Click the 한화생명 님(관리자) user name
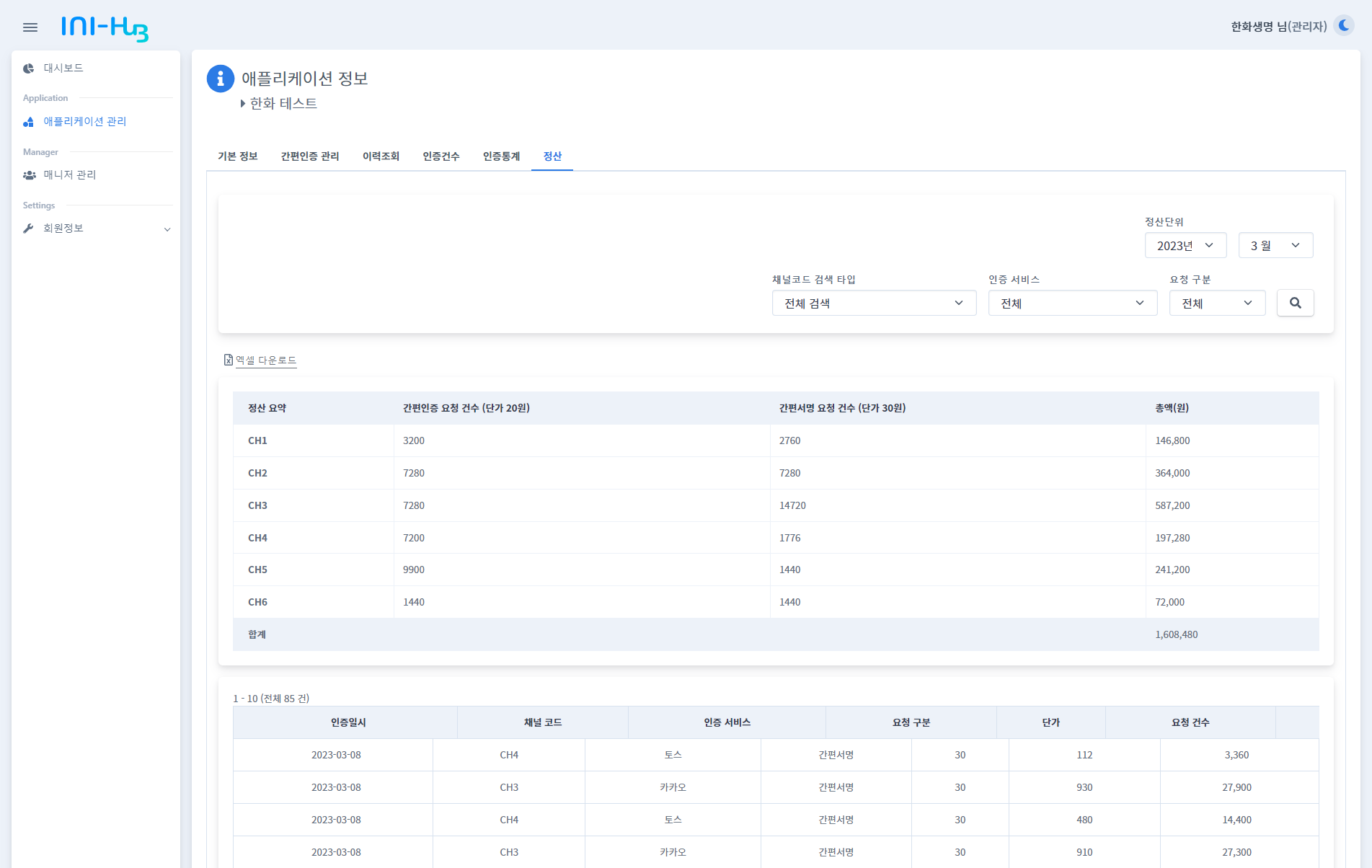1372x868 pixels. click(x=1278, y=27)
